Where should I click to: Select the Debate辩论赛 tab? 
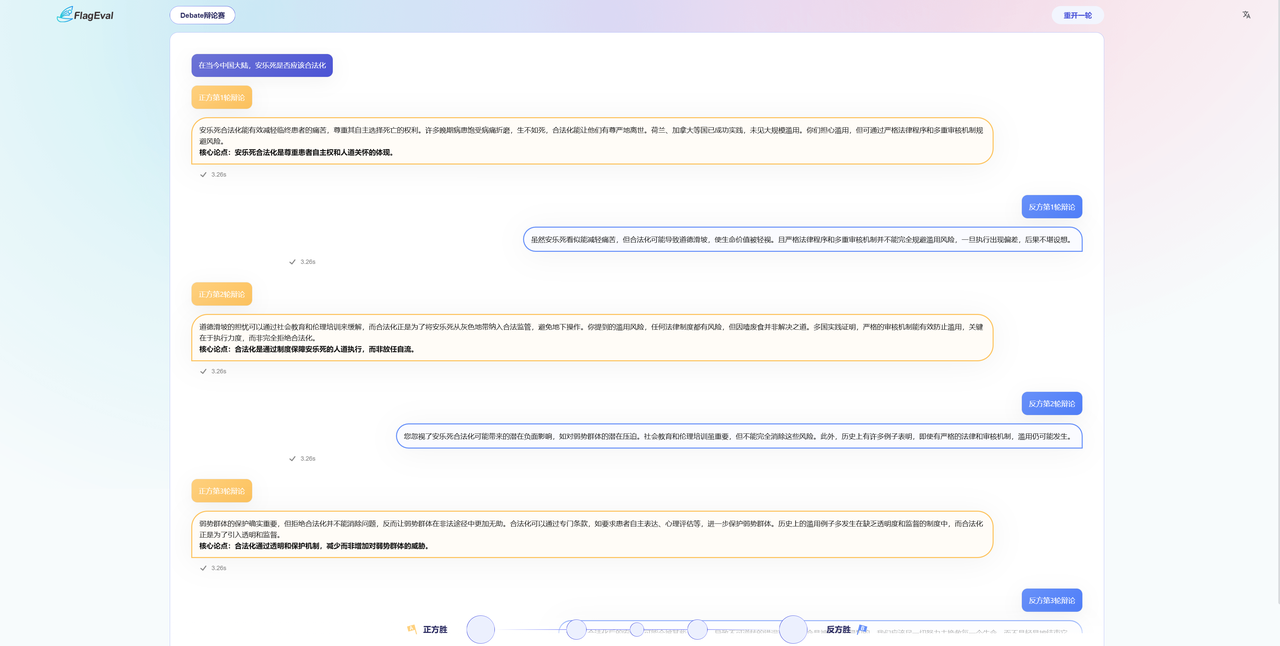[x=202, y=15]
